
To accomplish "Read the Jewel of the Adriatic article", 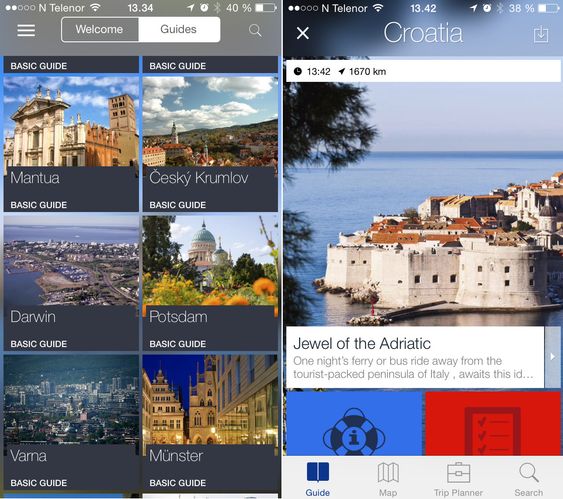I will click(415, 357).
